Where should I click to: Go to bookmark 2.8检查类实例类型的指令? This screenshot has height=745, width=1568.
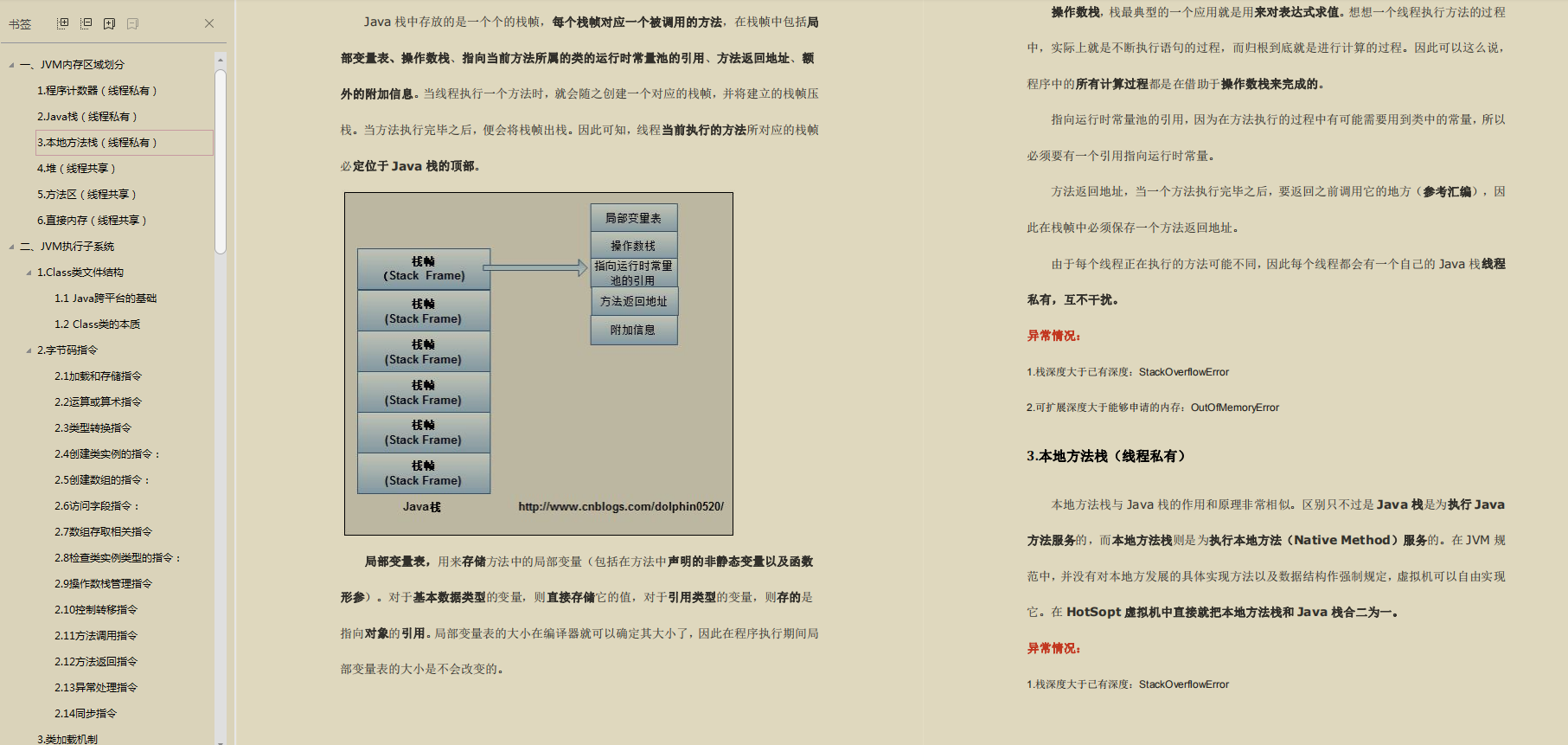pyautogui.click(x=118, y=558)
